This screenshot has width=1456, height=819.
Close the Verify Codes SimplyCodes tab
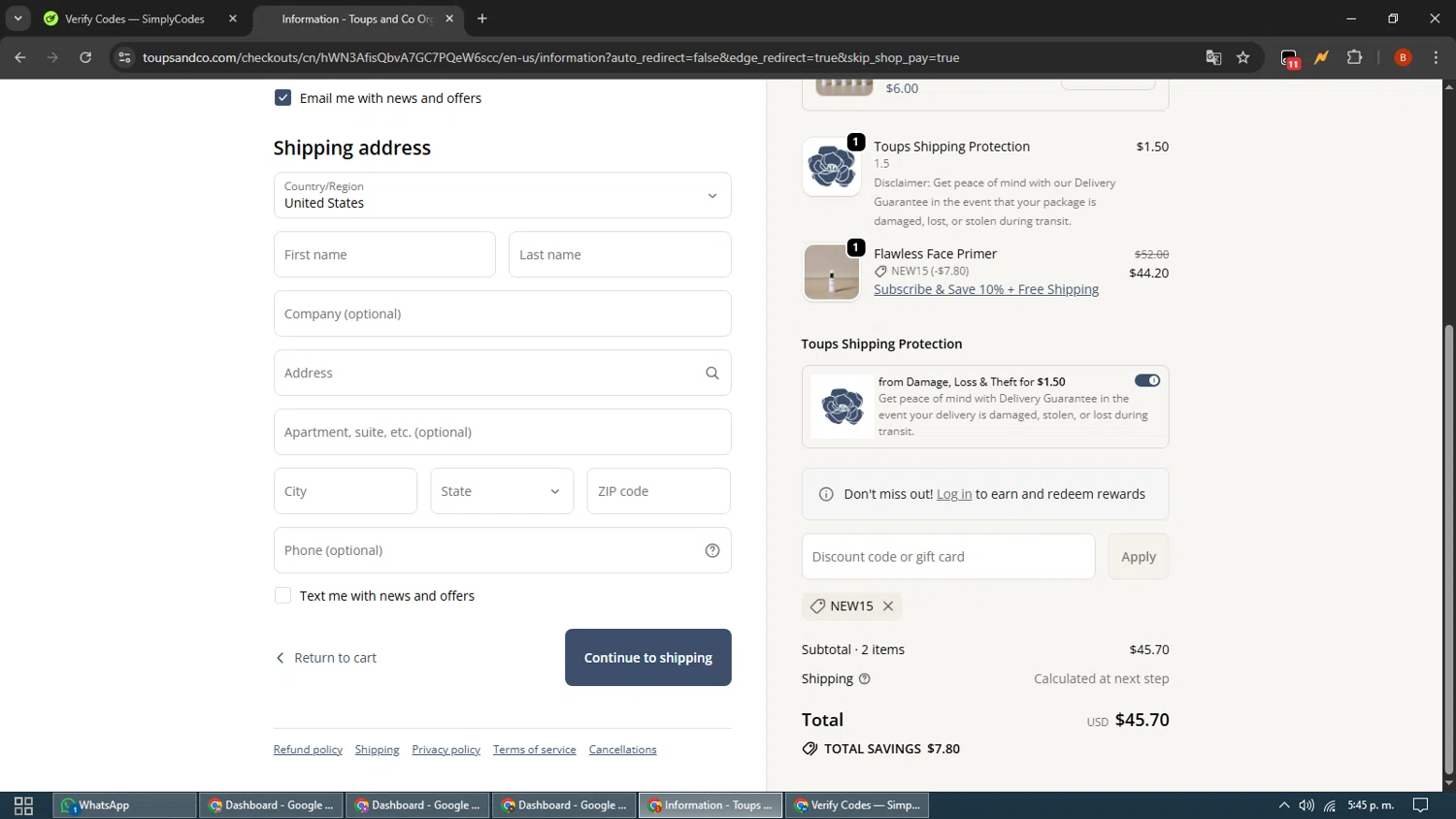pos(233,18)
